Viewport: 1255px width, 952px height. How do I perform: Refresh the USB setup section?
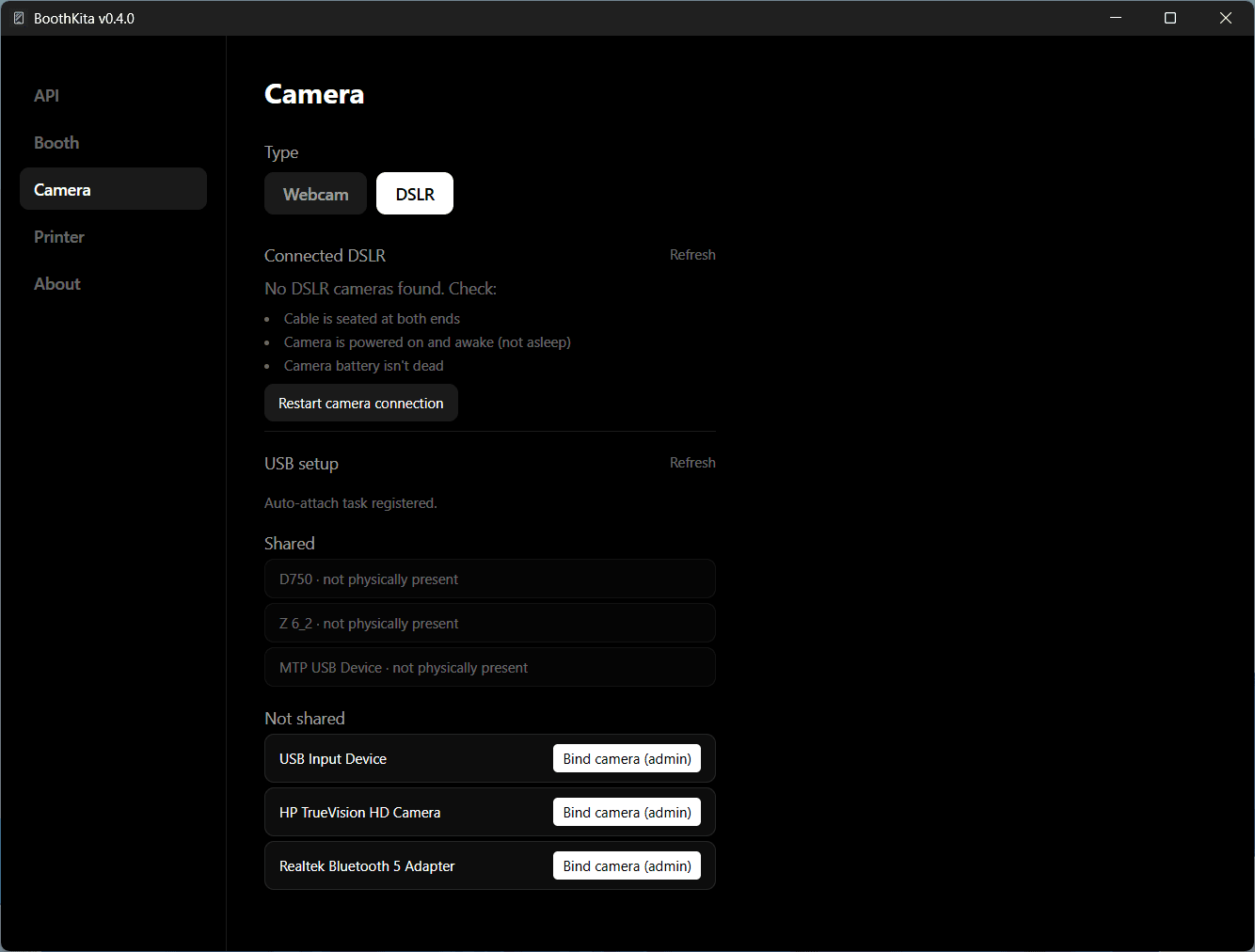pyautogui.click(x=692, y=463)
